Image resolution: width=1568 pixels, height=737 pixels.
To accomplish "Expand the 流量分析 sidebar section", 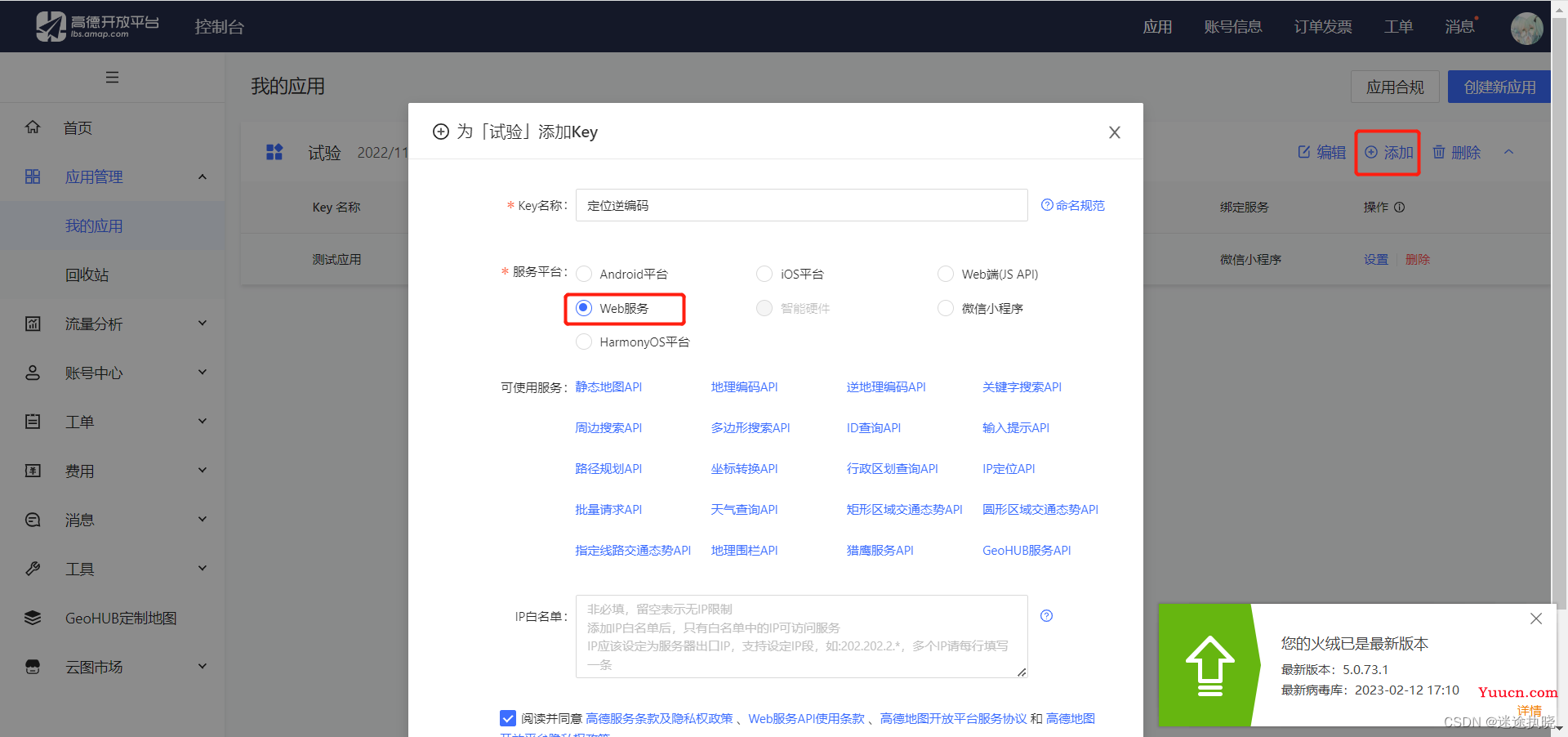I will (203, 324).
